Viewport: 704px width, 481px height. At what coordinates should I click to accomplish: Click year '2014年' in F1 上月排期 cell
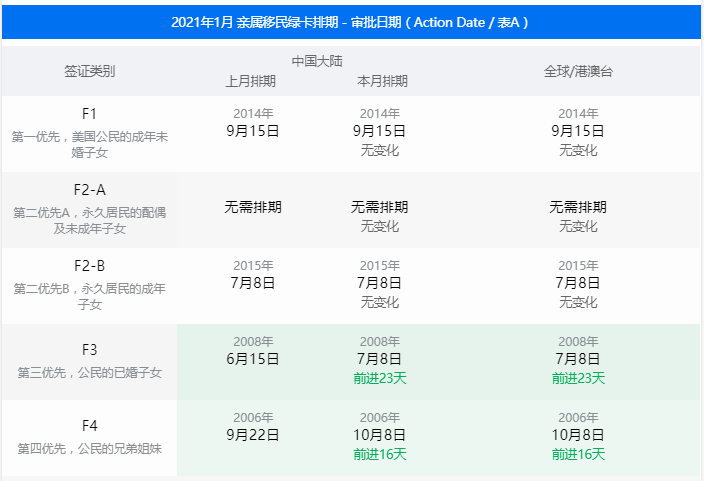(253, 113)
